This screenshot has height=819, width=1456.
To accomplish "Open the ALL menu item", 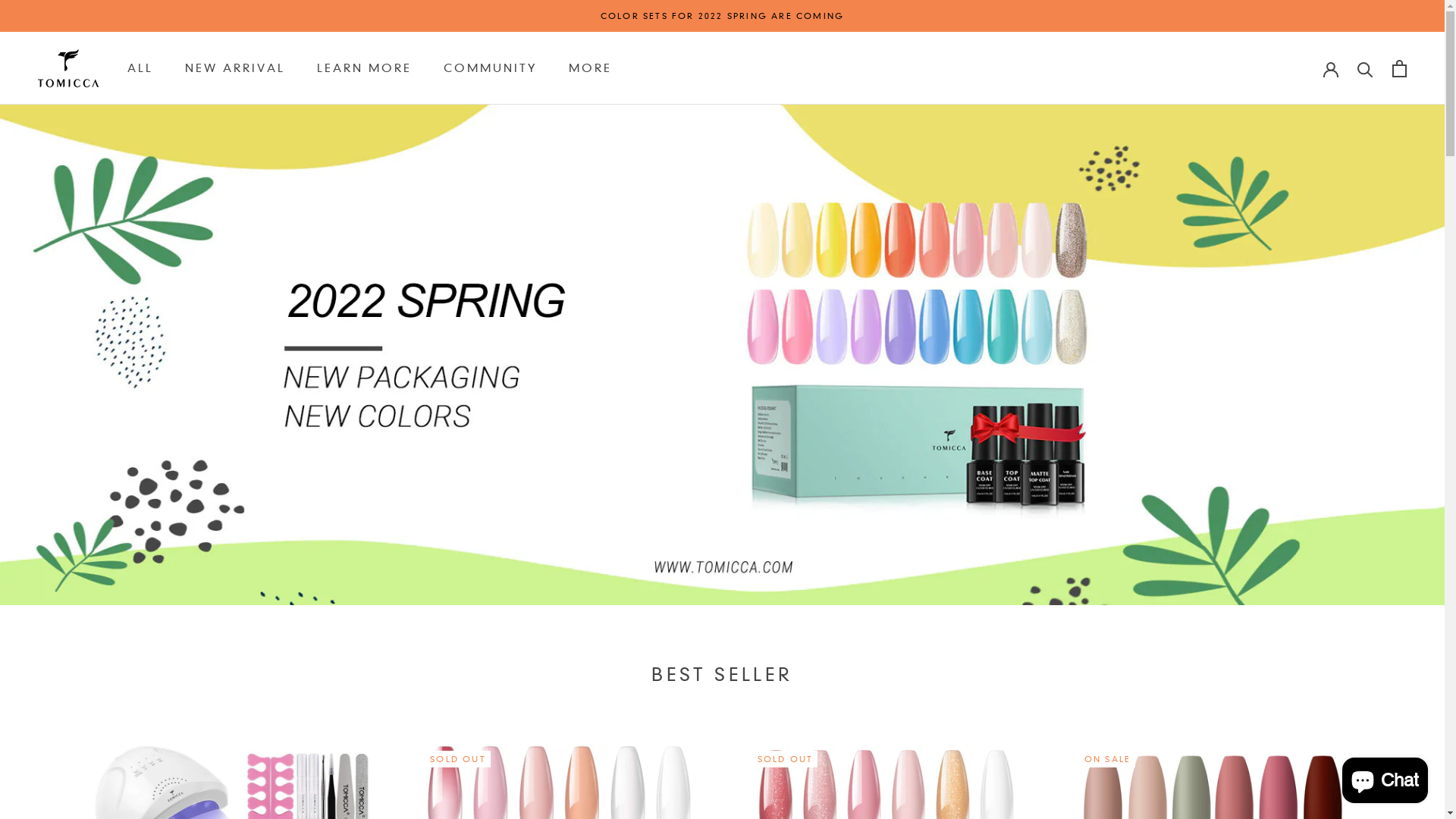I will (140, 68).
